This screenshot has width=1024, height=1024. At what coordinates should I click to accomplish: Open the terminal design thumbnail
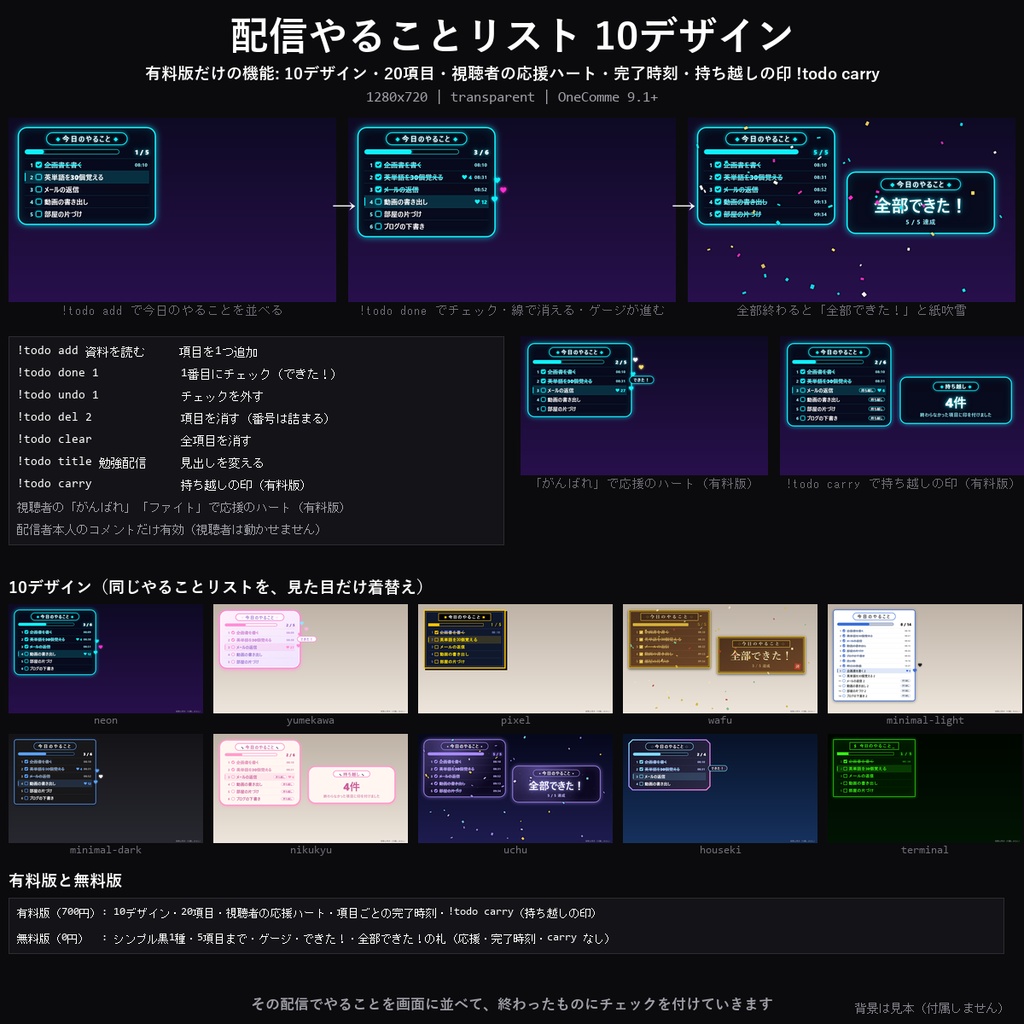click(x=925, y=788)
